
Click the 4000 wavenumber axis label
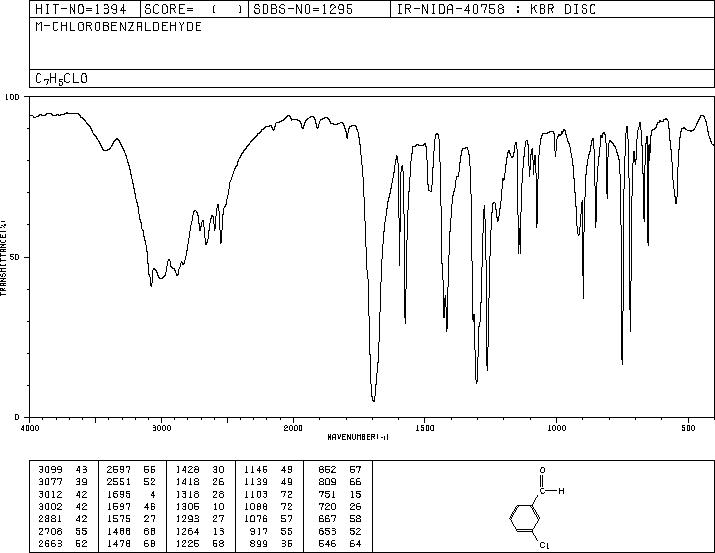pyautogui.click(x=30, y=428)
